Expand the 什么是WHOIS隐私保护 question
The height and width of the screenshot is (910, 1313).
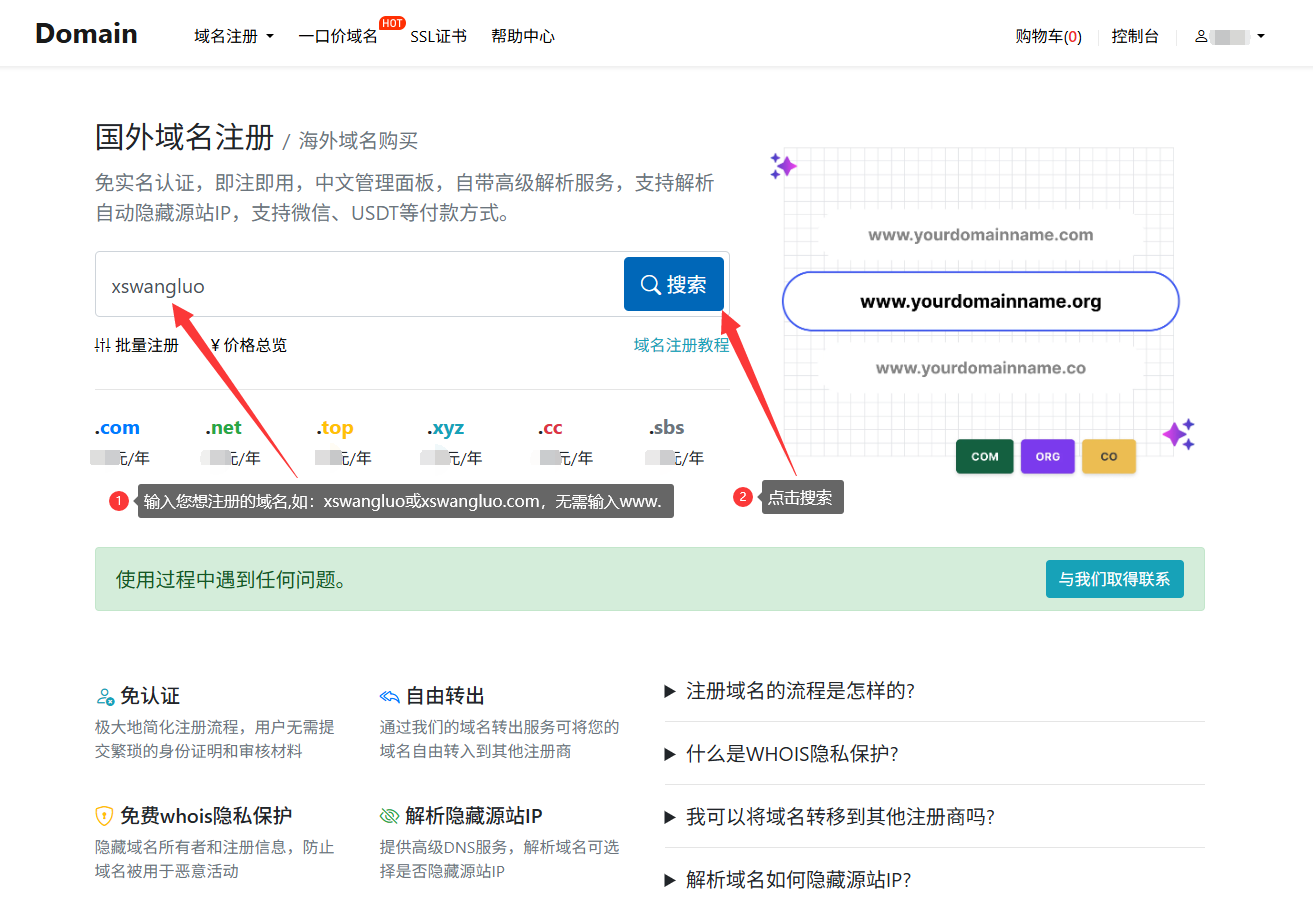[792, 754]
